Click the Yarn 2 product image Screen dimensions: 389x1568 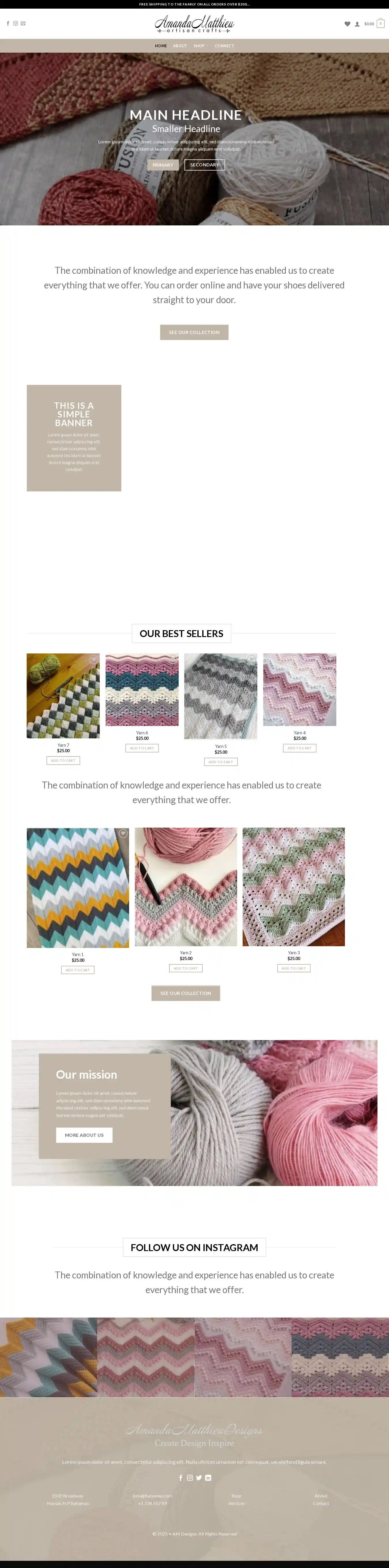[186, 887]
